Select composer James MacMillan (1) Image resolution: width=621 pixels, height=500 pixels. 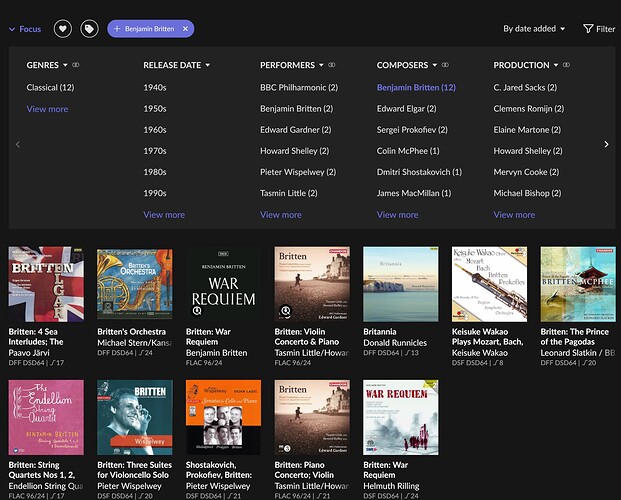[414, 193]
